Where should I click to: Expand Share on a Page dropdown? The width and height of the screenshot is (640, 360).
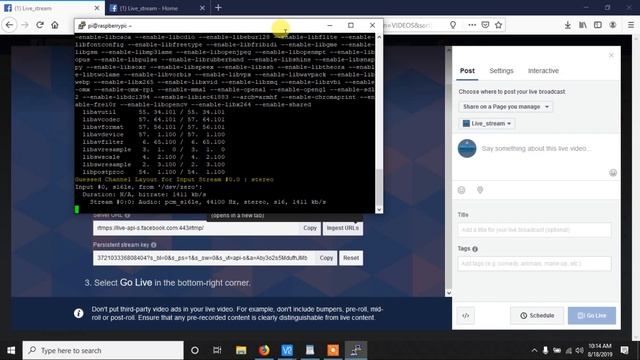[505, 107]
